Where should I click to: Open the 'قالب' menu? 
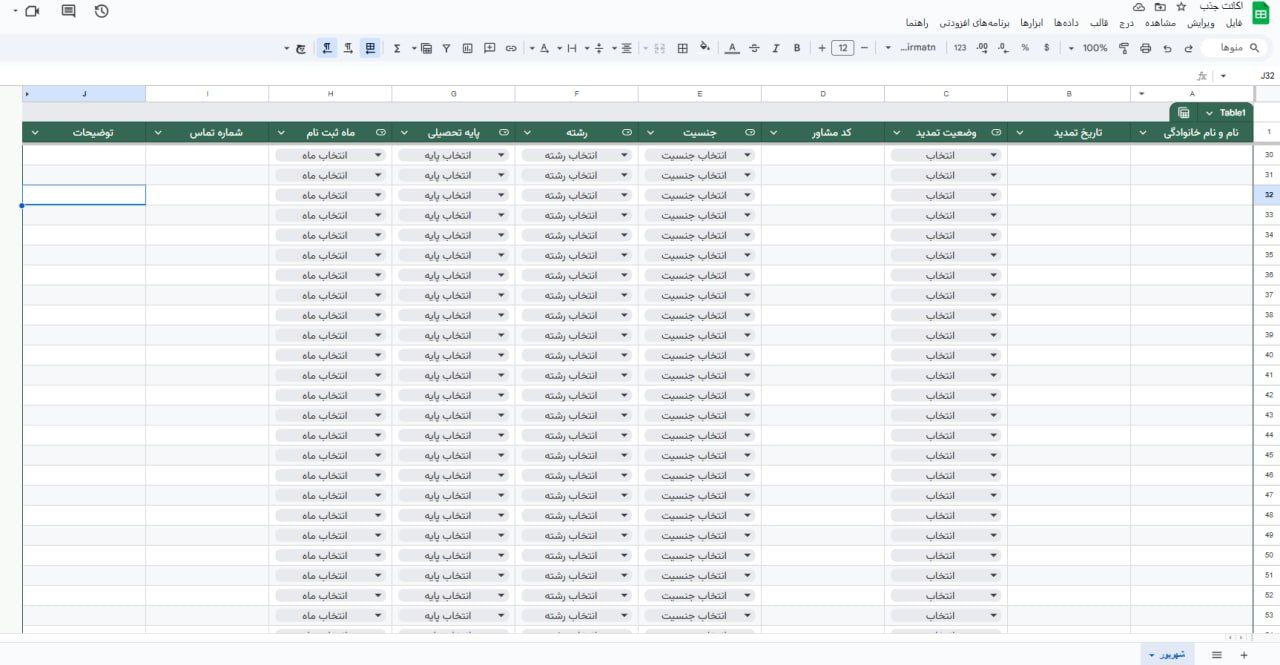(x=1098, y=22)
